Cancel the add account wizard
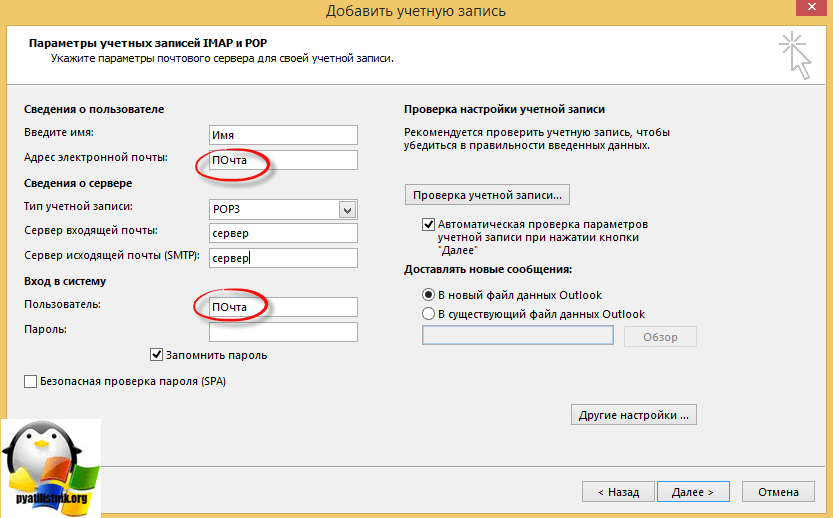Image resolution: width=833 pixels, height=518 pixels. pos(778,492)
